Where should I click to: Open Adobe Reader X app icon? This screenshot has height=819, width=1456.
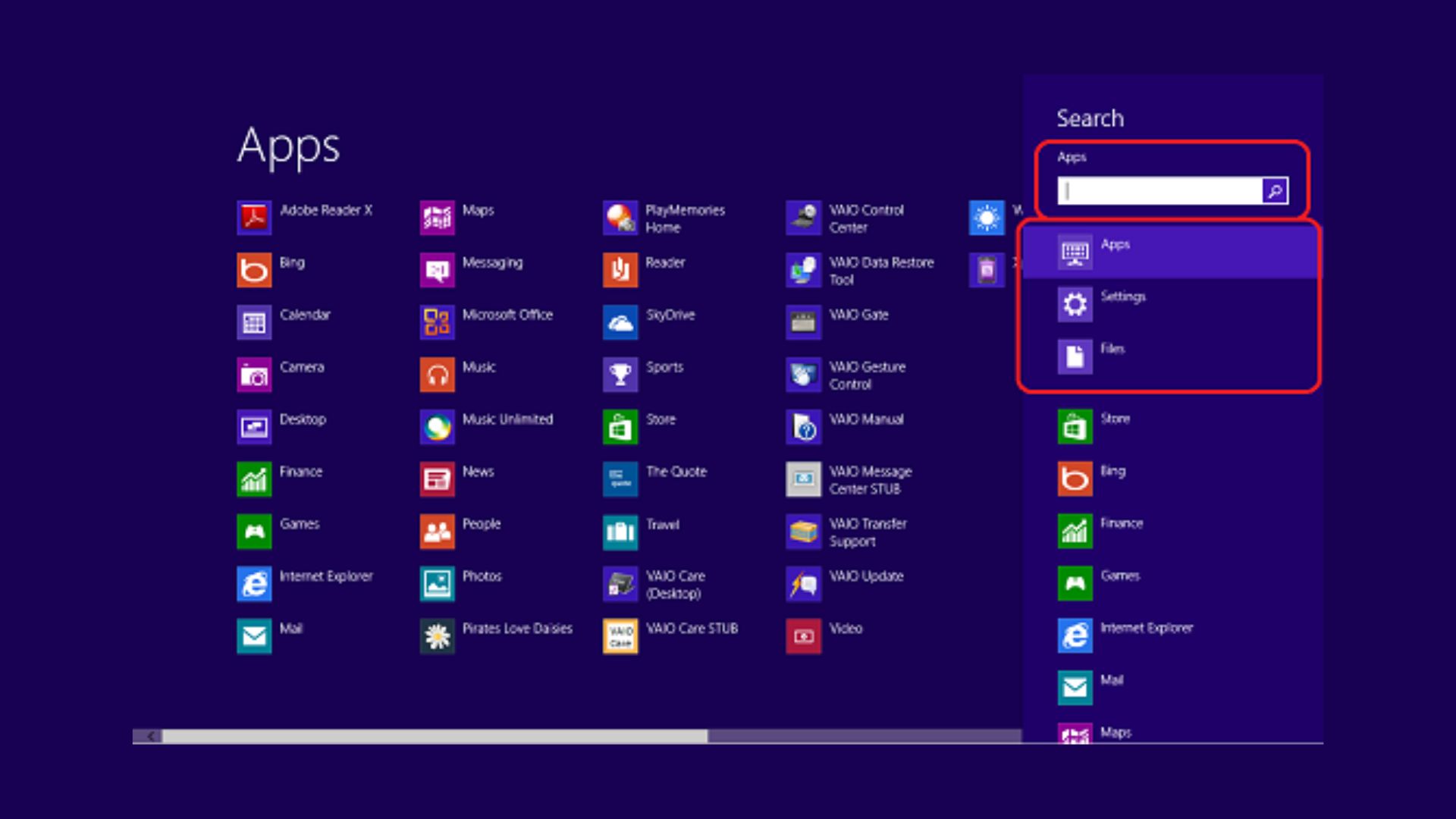pos(254,218)
